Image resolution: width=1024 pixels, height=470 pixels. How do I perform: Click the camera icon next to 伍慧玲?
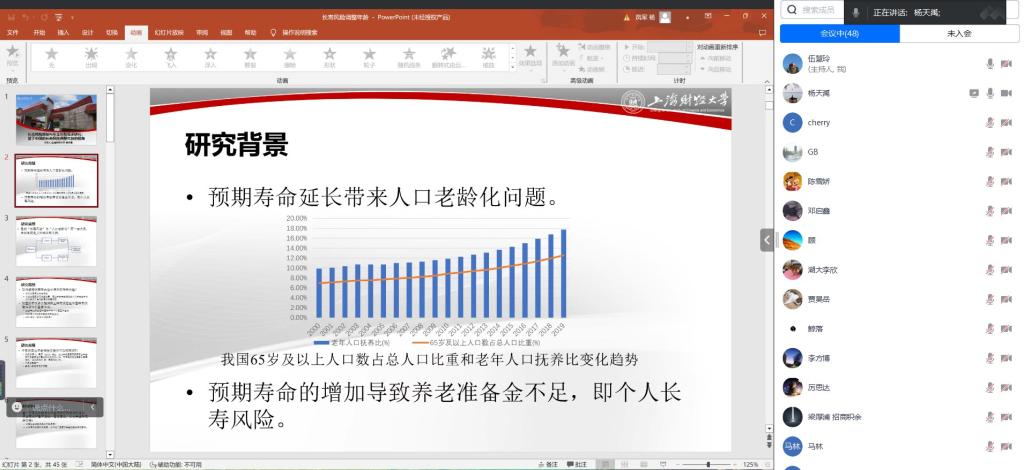[1006, 63]
